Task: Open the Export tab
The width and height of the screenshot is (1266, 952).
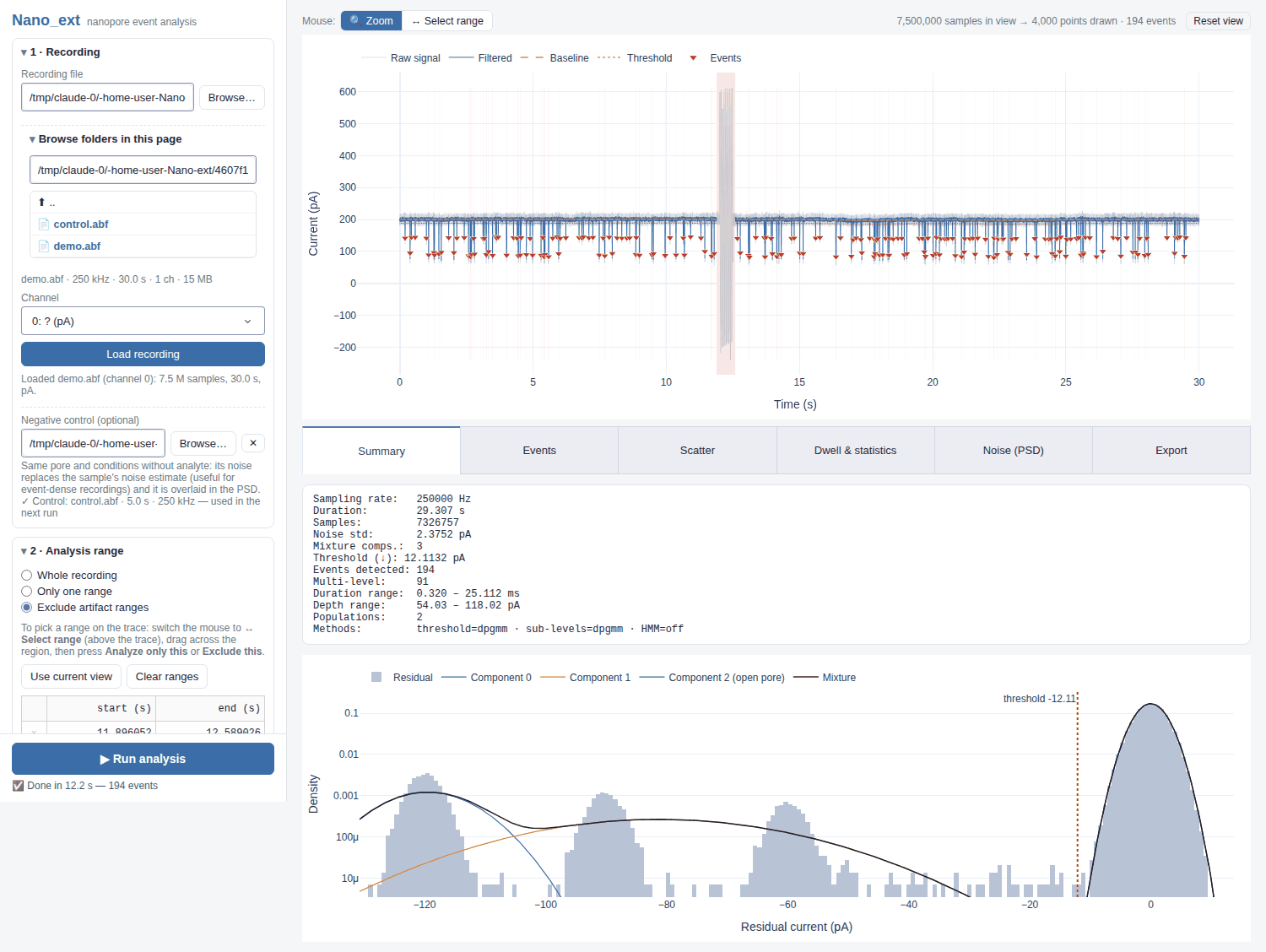Action: [x=1171, y=451]
